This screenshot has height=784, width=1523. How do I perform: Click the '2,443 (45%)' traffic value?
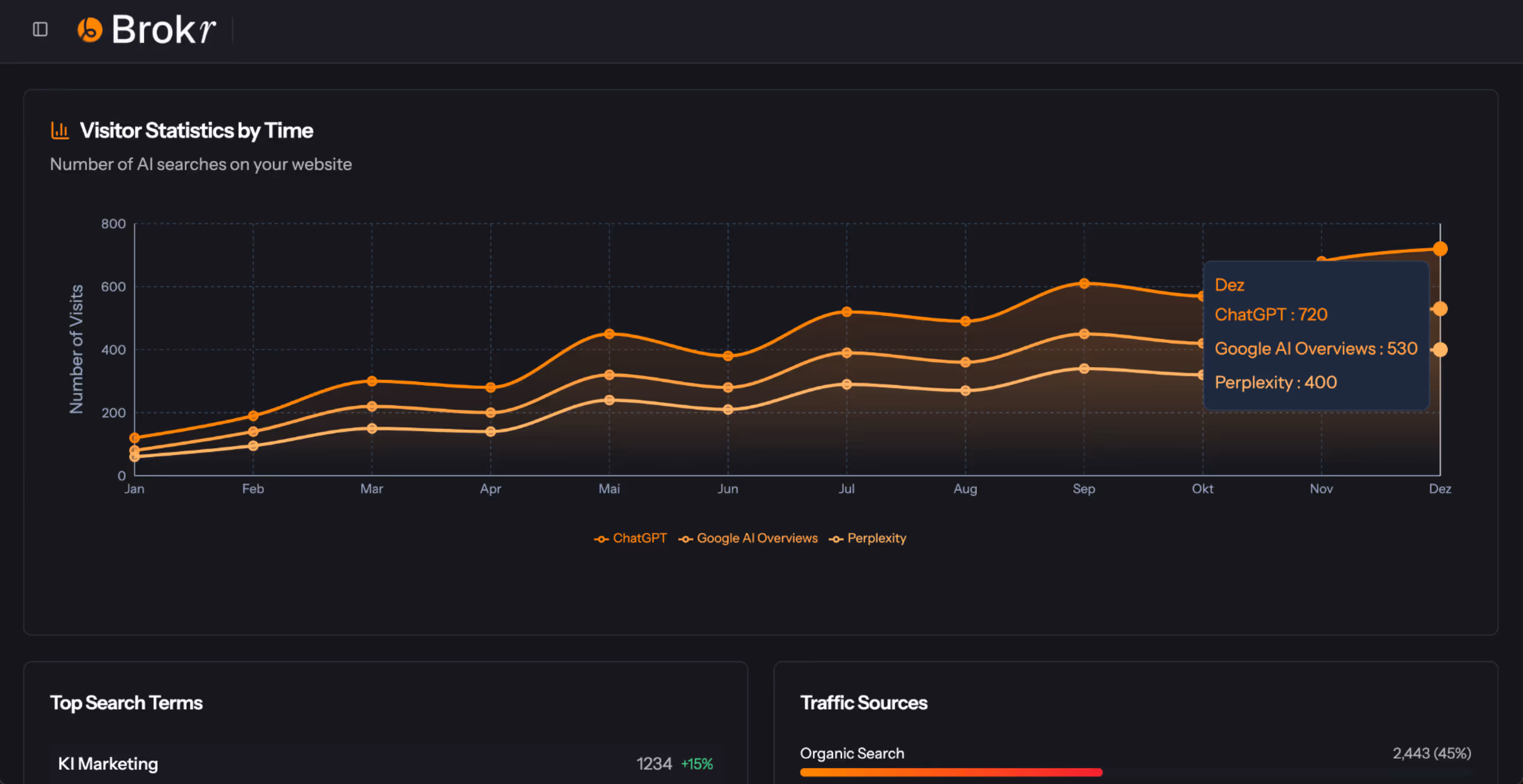pos(1432,753)
